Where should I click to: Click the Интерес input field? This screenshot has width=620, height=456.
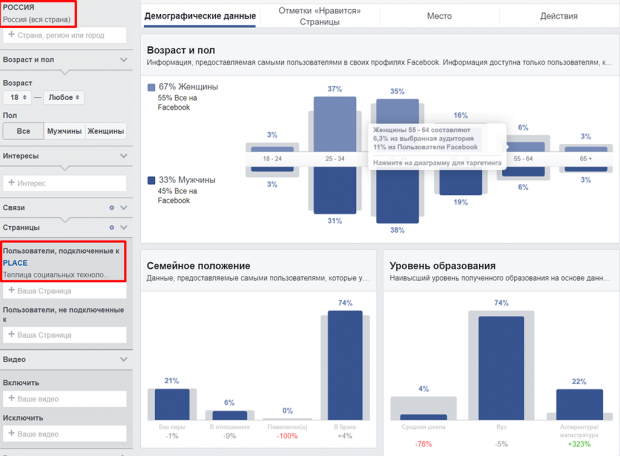pyautogui.click(x=65, y=182)
